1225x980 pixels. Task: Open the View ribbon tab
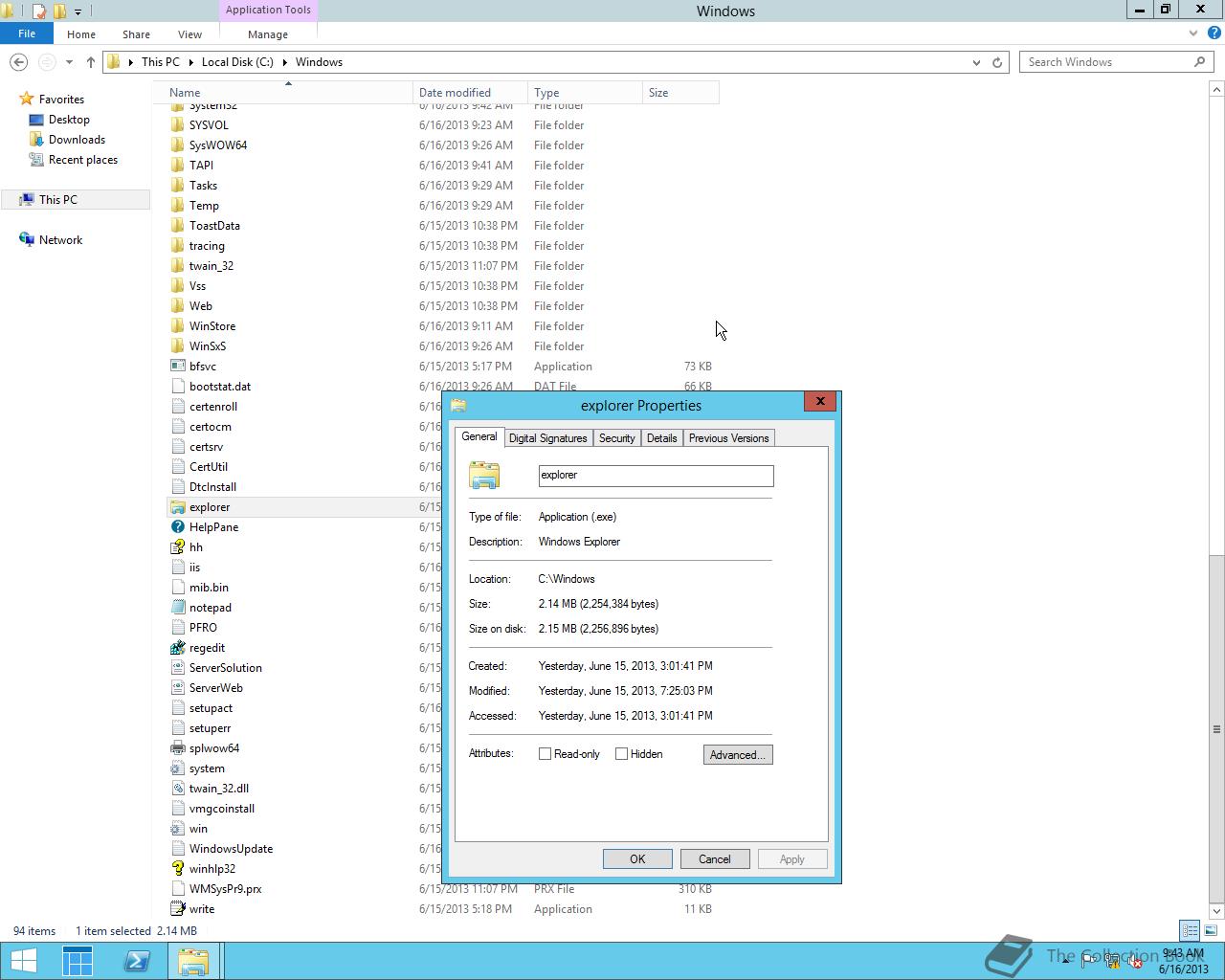pos(189,34)
